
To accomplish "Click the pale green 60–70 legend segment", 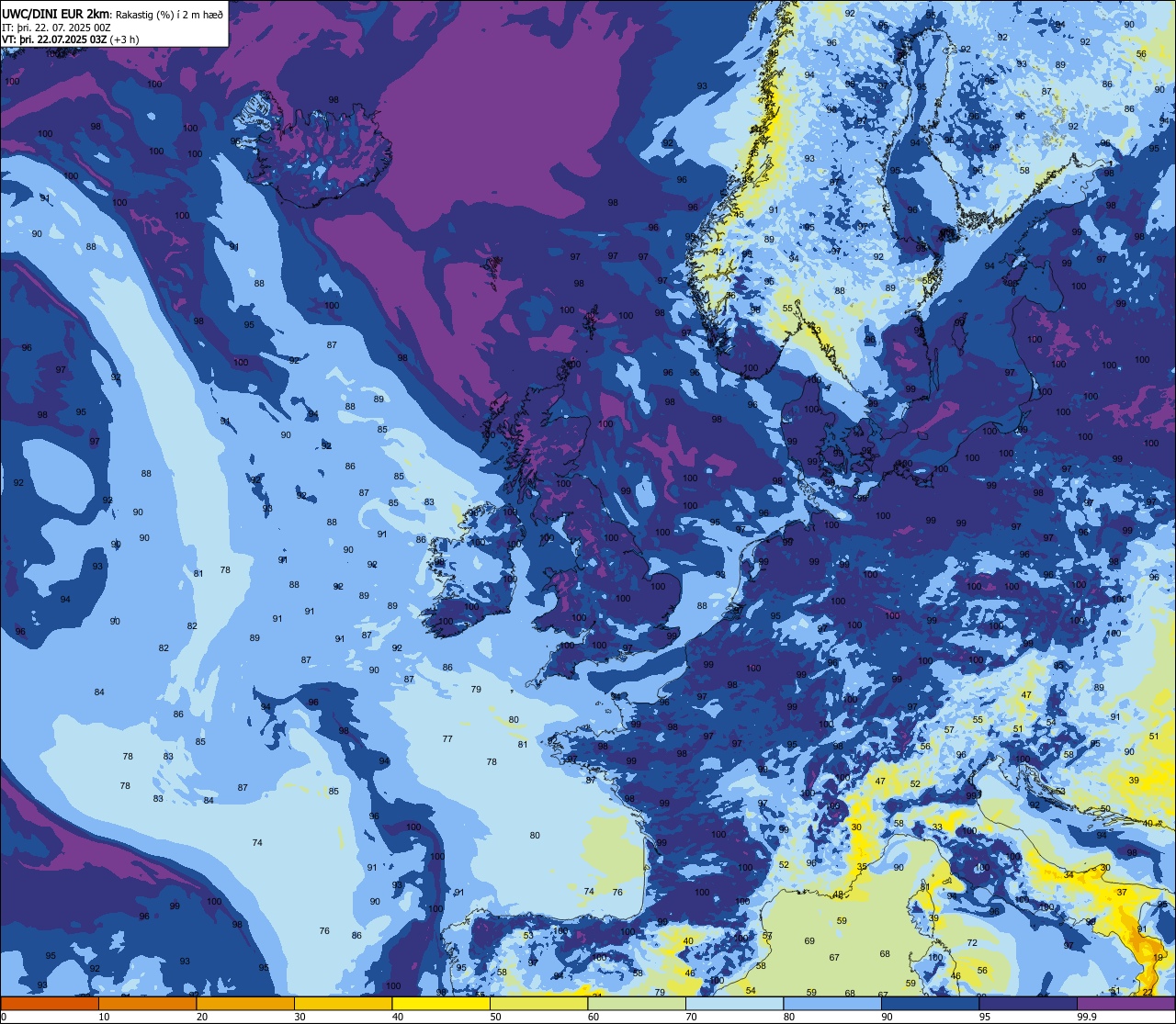I will click(x=637, y=1003).
